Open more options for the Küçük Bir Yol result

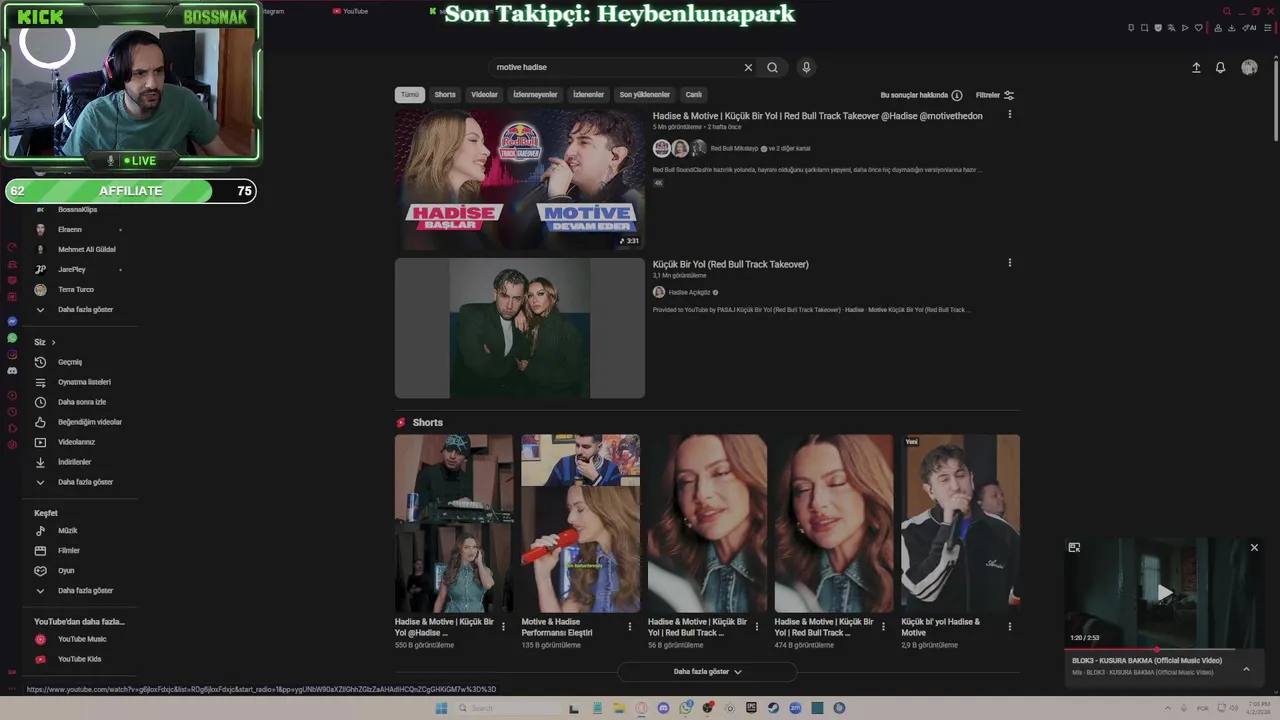tap(1009, 263)
